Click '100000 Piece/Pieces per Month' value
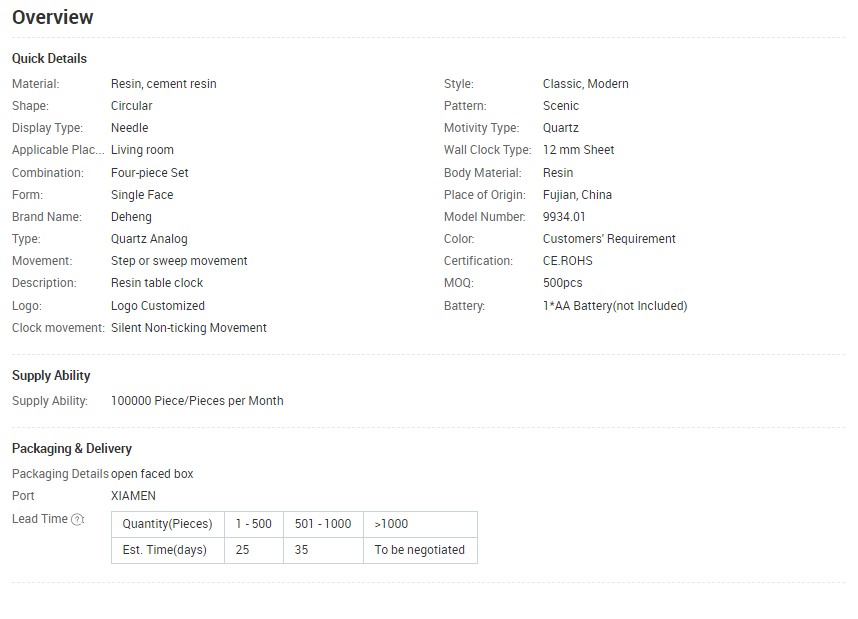This screenshot has width=858, height=619. 197,401
